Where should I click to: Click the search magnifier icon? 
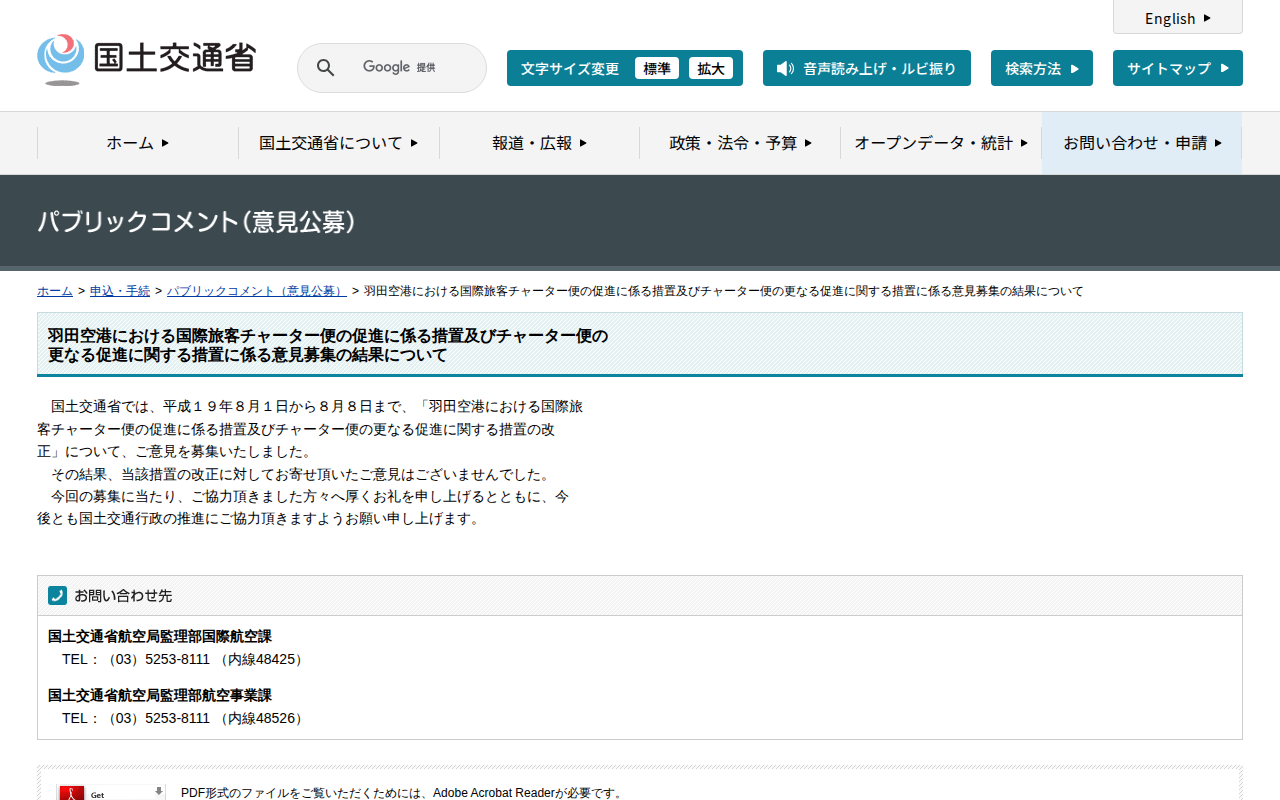[x=326, y=67]
